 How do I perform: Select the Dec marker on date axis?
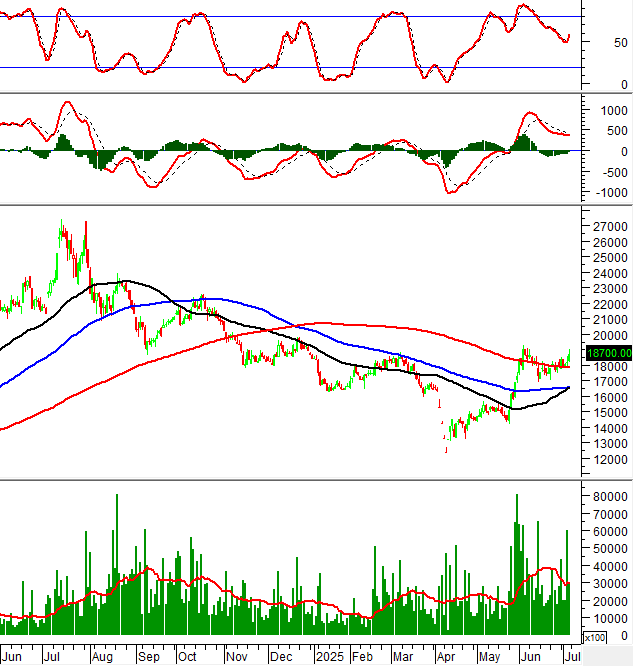282,657
